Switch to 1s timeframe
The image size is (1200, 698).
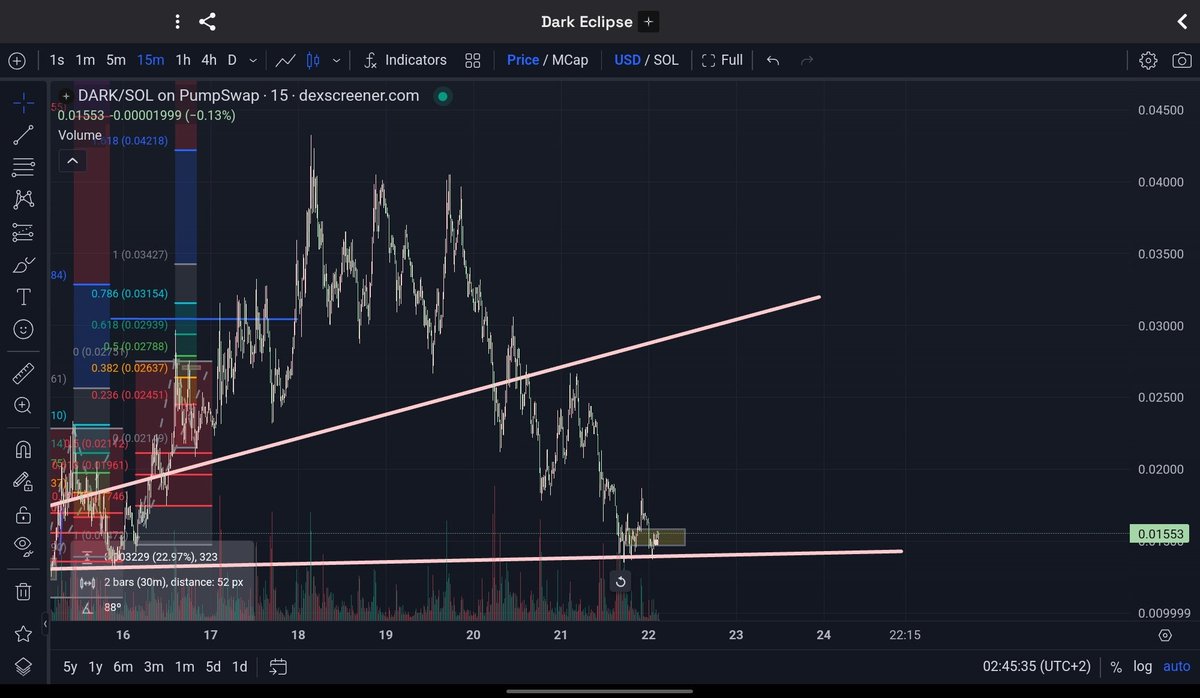[x=57, y=60]
